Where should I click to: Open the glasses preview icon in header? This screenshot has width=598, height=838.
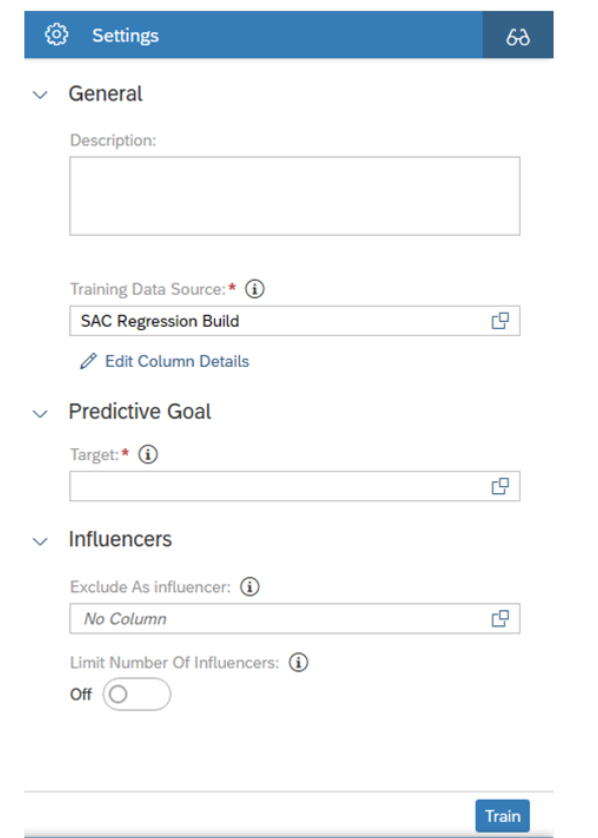point(518,35)
